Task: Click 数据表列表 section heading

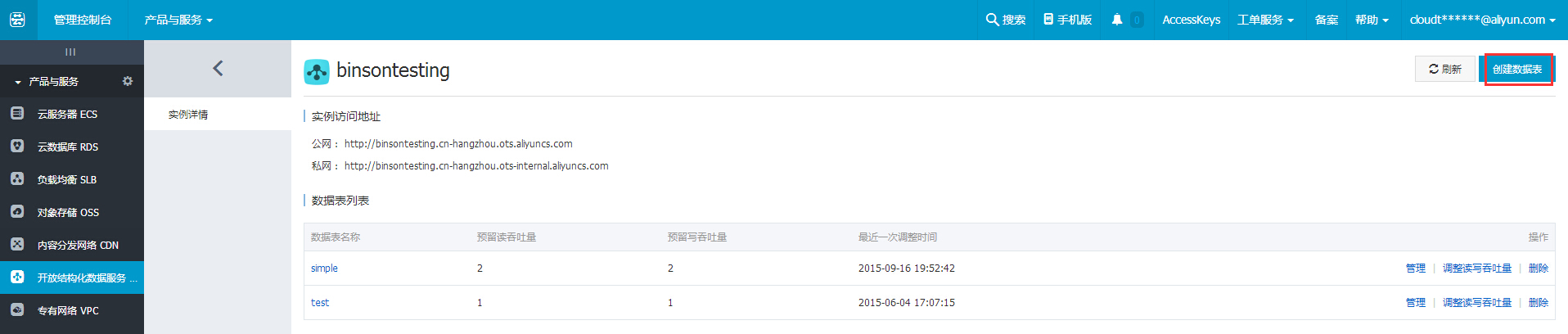Action: 340,201
